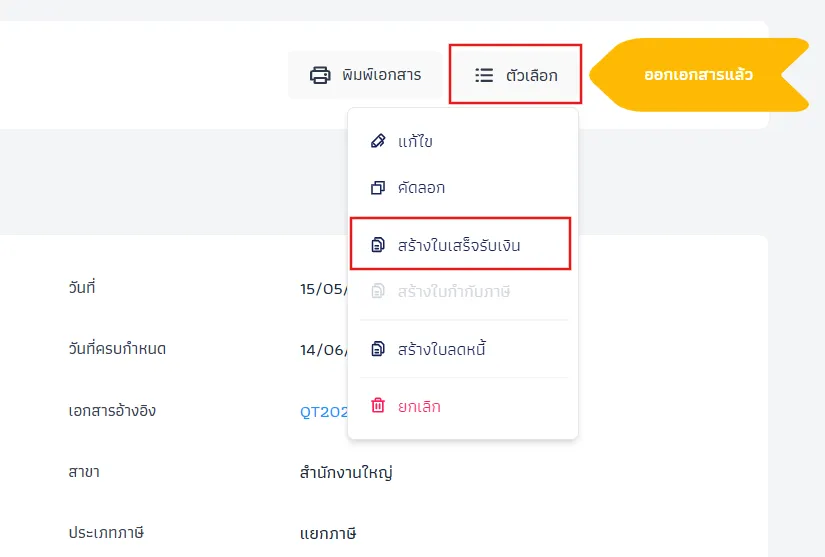Click the document icon for สร้างใบลดหนี้

pyautogui.click(x=378, y=349)
